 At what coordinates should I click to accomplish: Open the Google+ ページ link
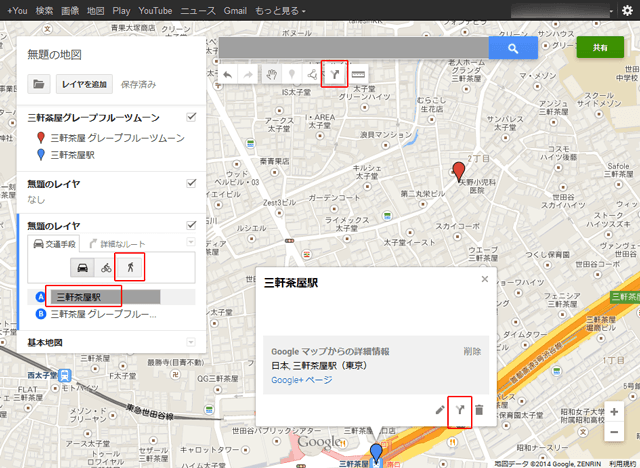coord(302,380)
